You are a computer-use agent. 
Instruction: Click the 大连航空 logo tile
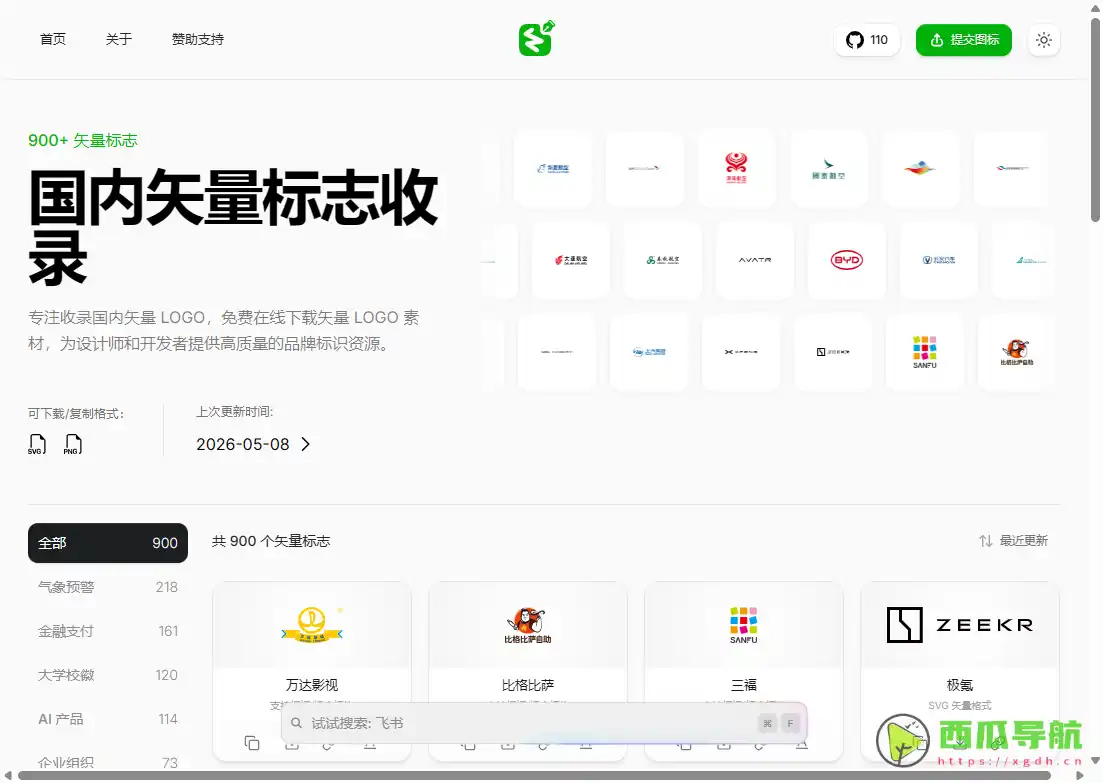tap(571, 260)
